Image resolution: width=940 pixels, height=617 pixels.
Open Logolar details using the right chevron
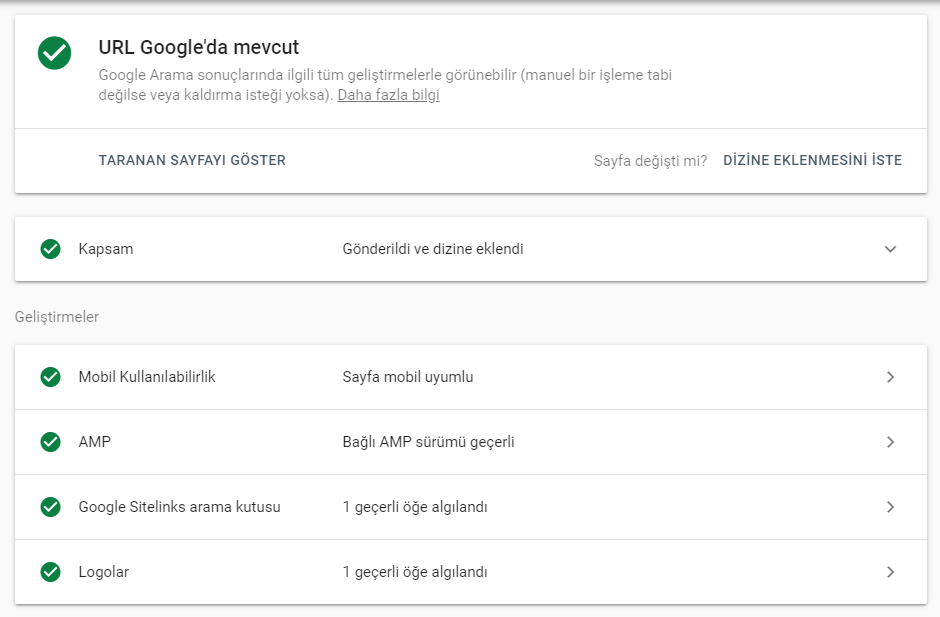click(890, 572)
